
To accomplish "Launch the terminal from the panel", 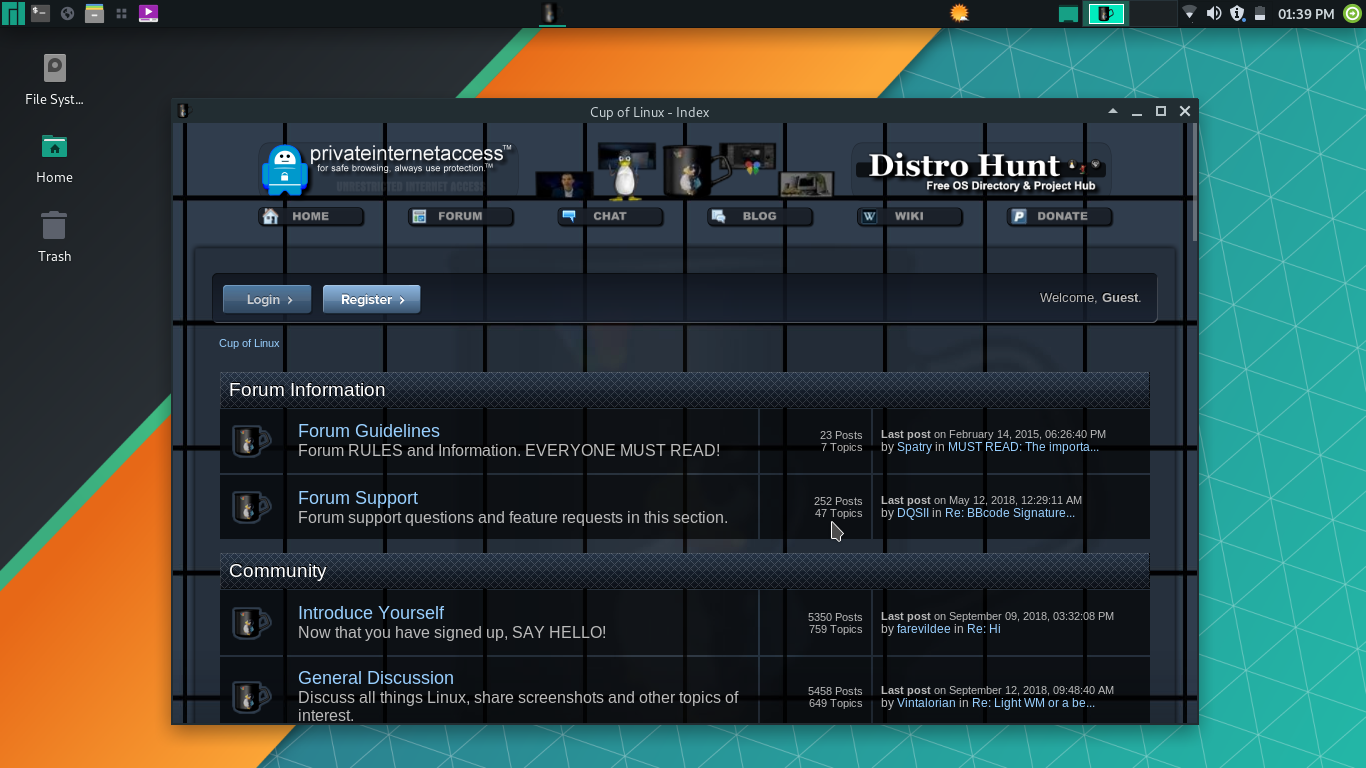I will [x=40, y=13].
